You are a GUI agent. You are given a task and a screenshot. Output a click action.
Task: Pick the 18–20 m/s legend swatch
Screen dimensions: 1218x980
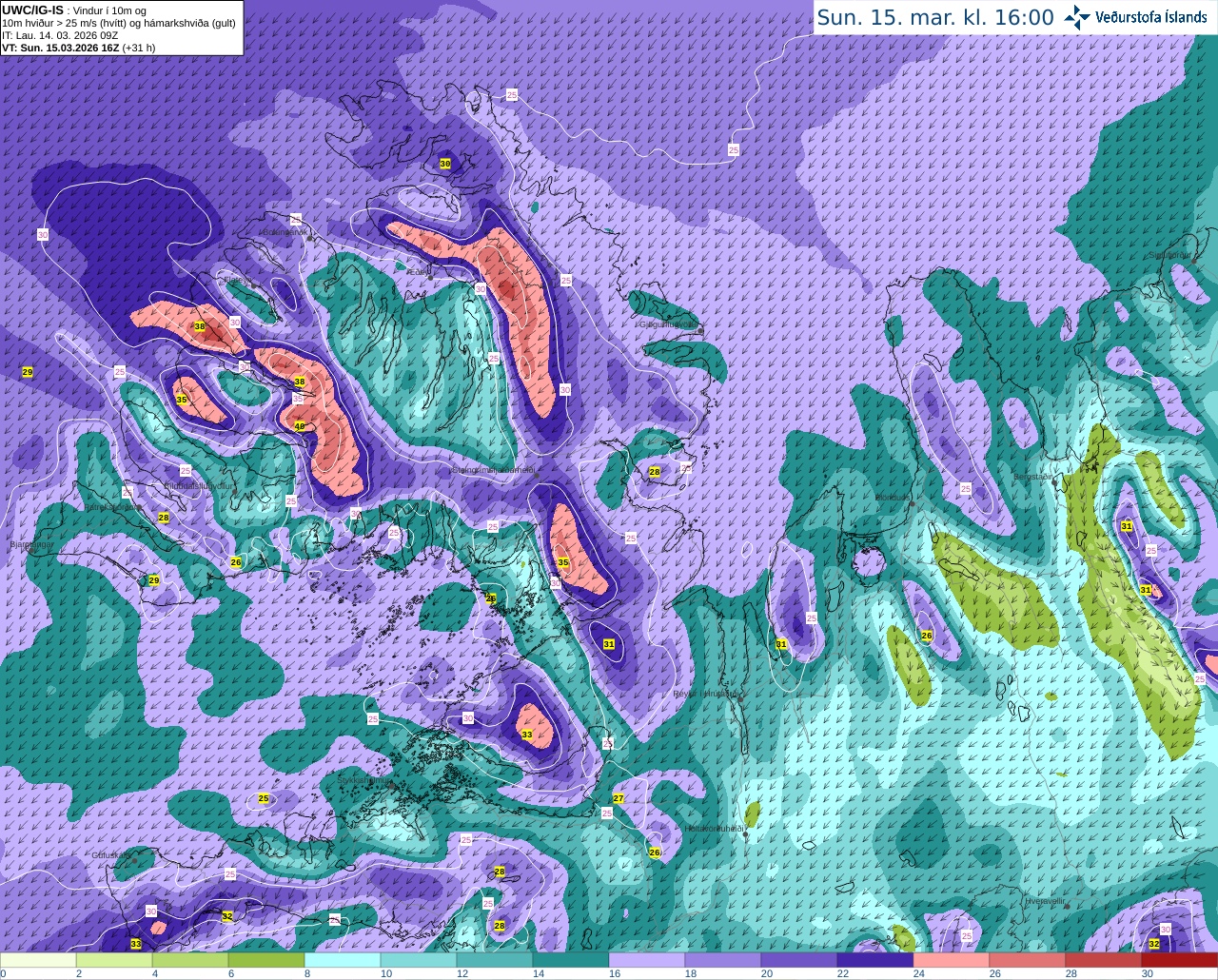[x=723, y=960]
